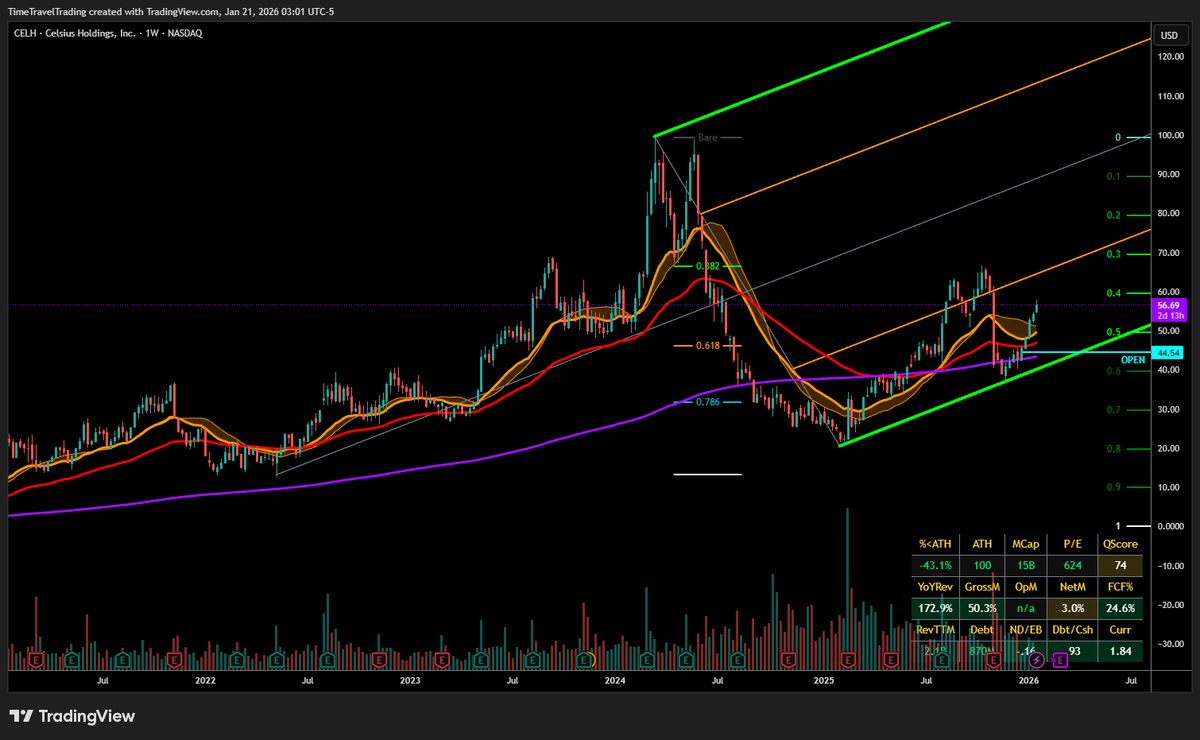The width and height of the screenshot is (1200, 740).
Task: Click the 2023 time axis label
Action: [410, 680]
